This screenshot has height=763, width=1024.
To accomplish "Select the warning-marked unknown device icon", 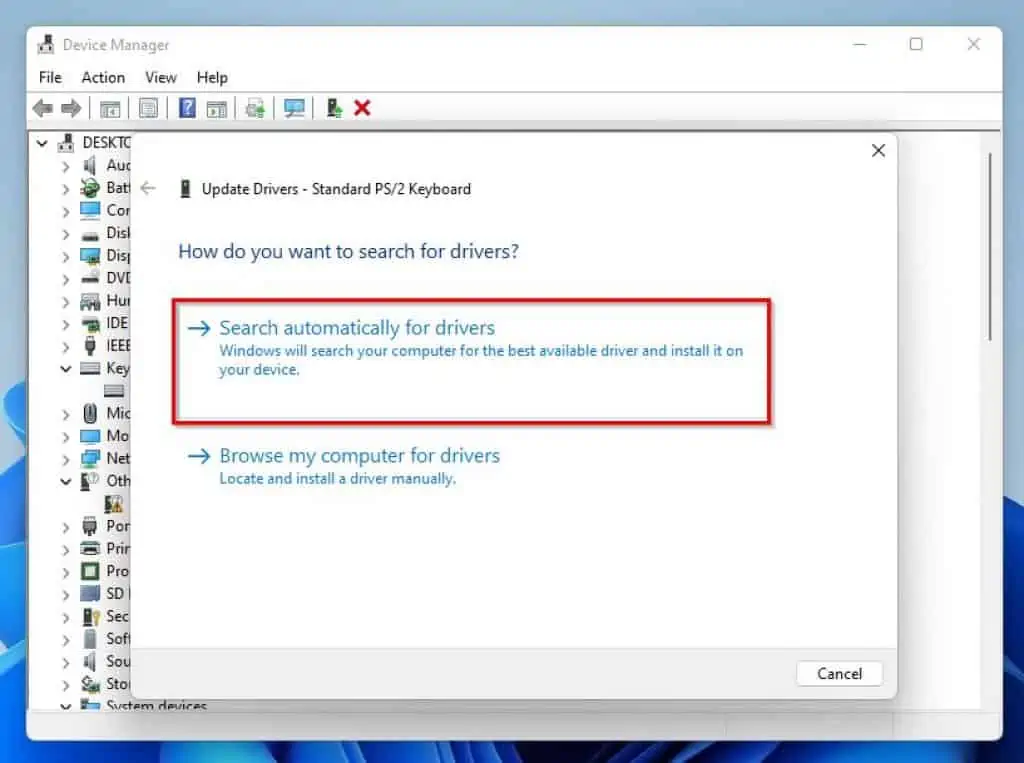I will click(x=114, y=504).
